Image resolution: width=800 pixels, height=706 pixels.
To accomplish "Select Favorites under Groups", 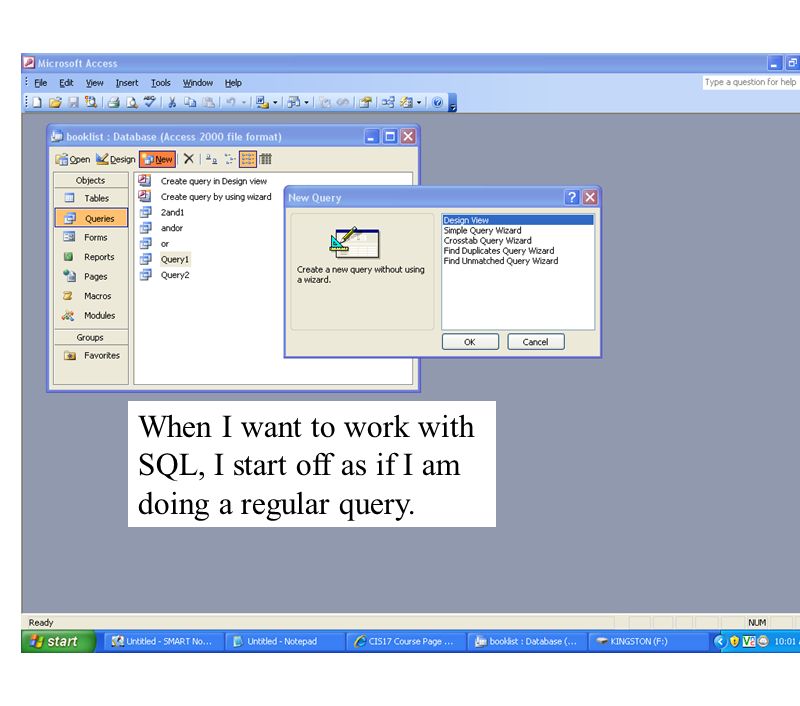I will pyautogui.click(x=90, y=355).
